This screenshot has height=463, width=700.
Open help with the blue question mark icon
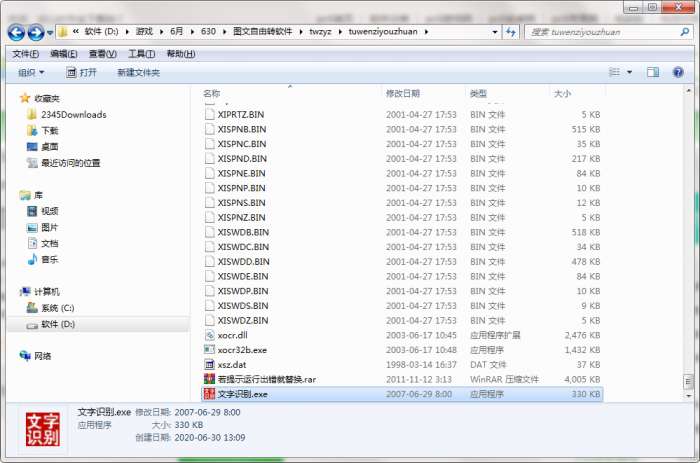(x=678, y=72)
